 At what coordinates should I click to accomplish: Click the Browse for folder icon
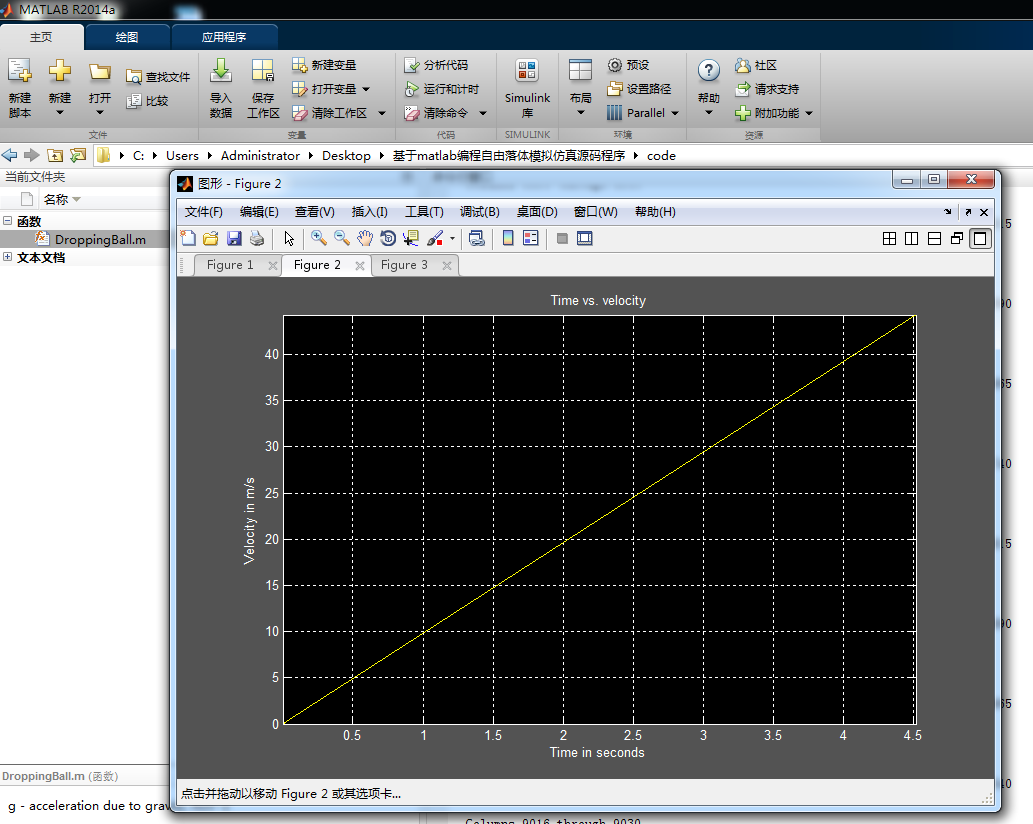(78, 155)
